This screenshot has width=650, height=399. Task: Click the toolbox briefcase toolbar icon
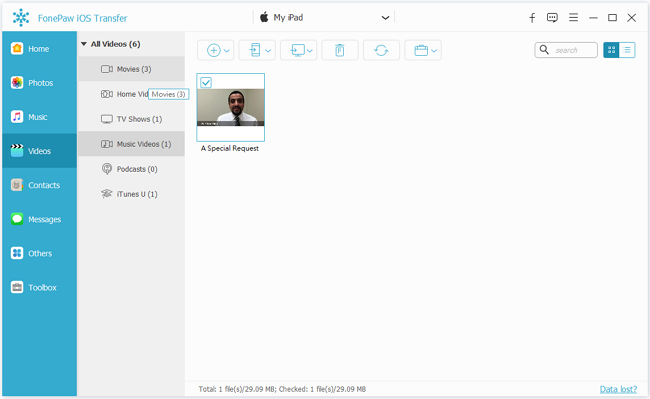421,51
